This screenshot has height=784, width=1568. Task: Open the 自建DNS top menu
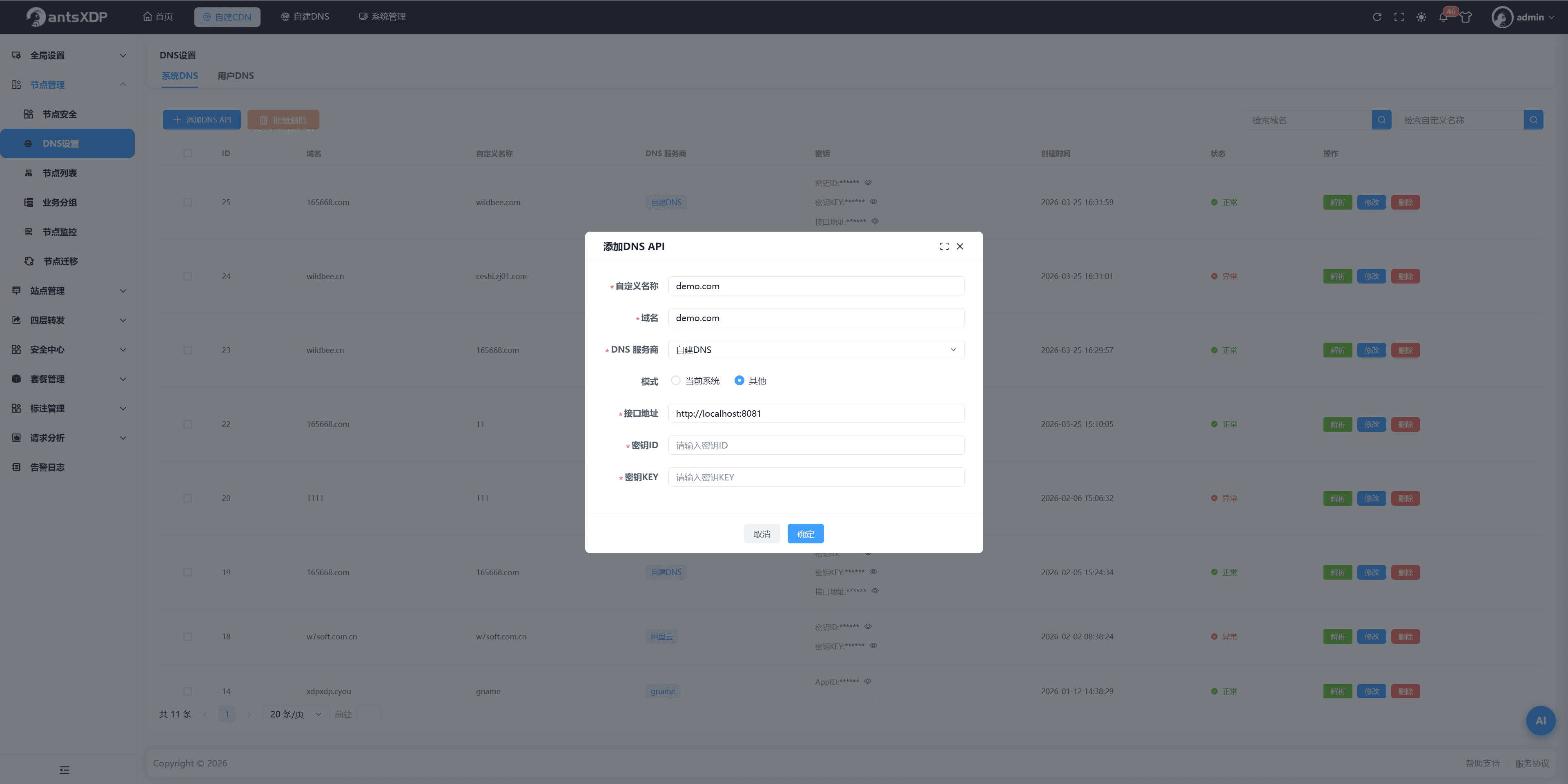(305, 17)
